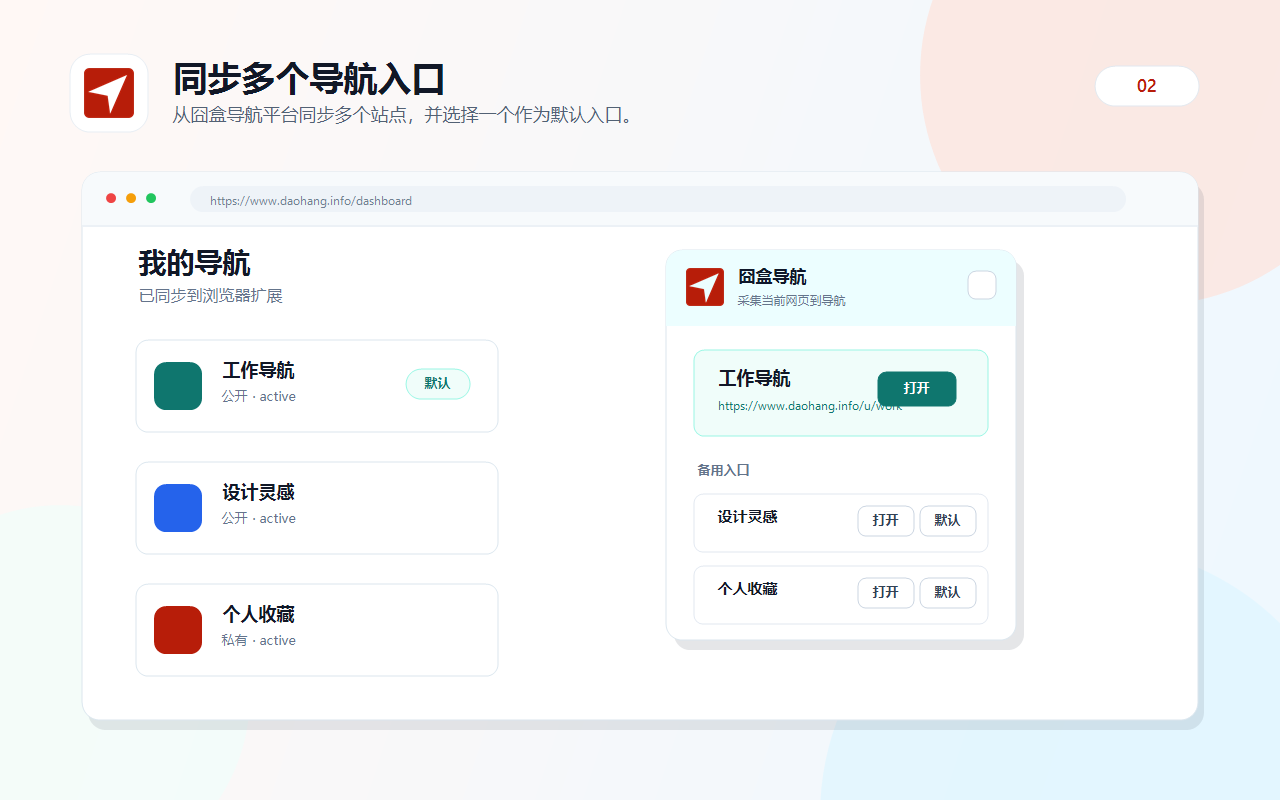The height and width of the screenshot is (800, 1280).
Task: Click the 02 page number badge
Action: (x=1147, y=86)
